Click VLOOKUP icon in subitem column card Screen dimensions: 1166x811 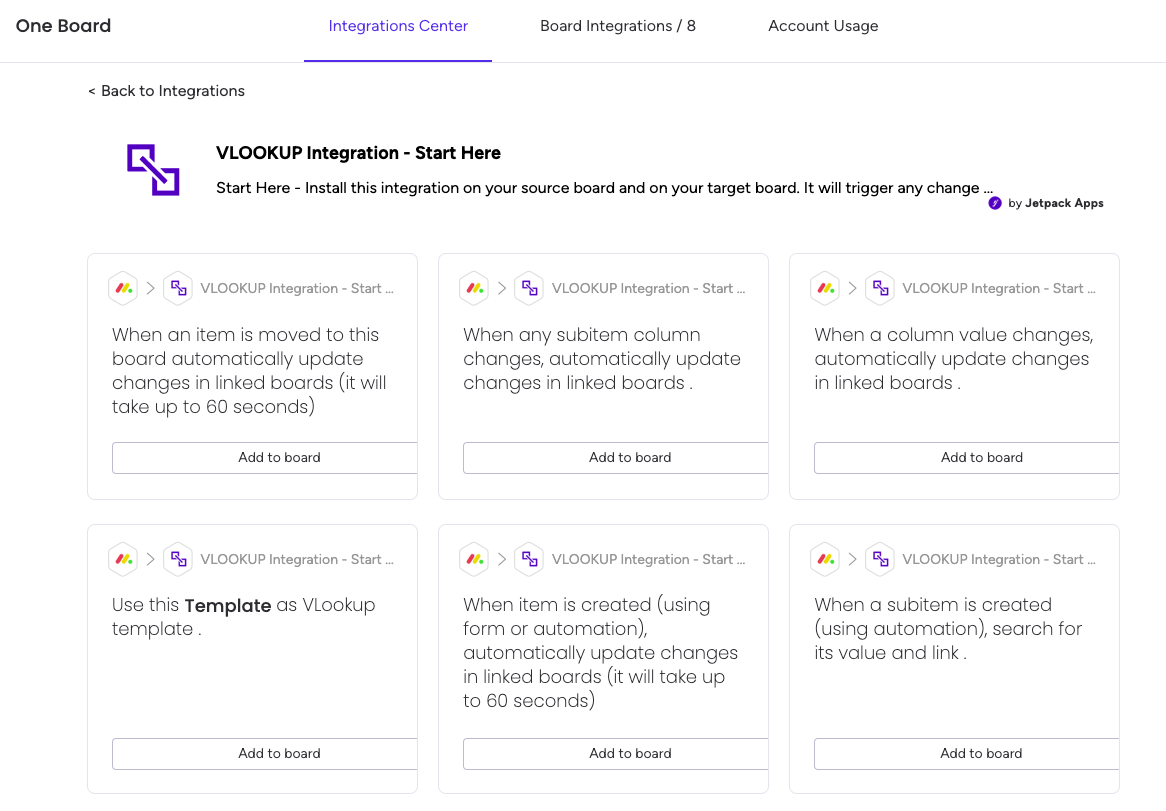tap(529, 288)
